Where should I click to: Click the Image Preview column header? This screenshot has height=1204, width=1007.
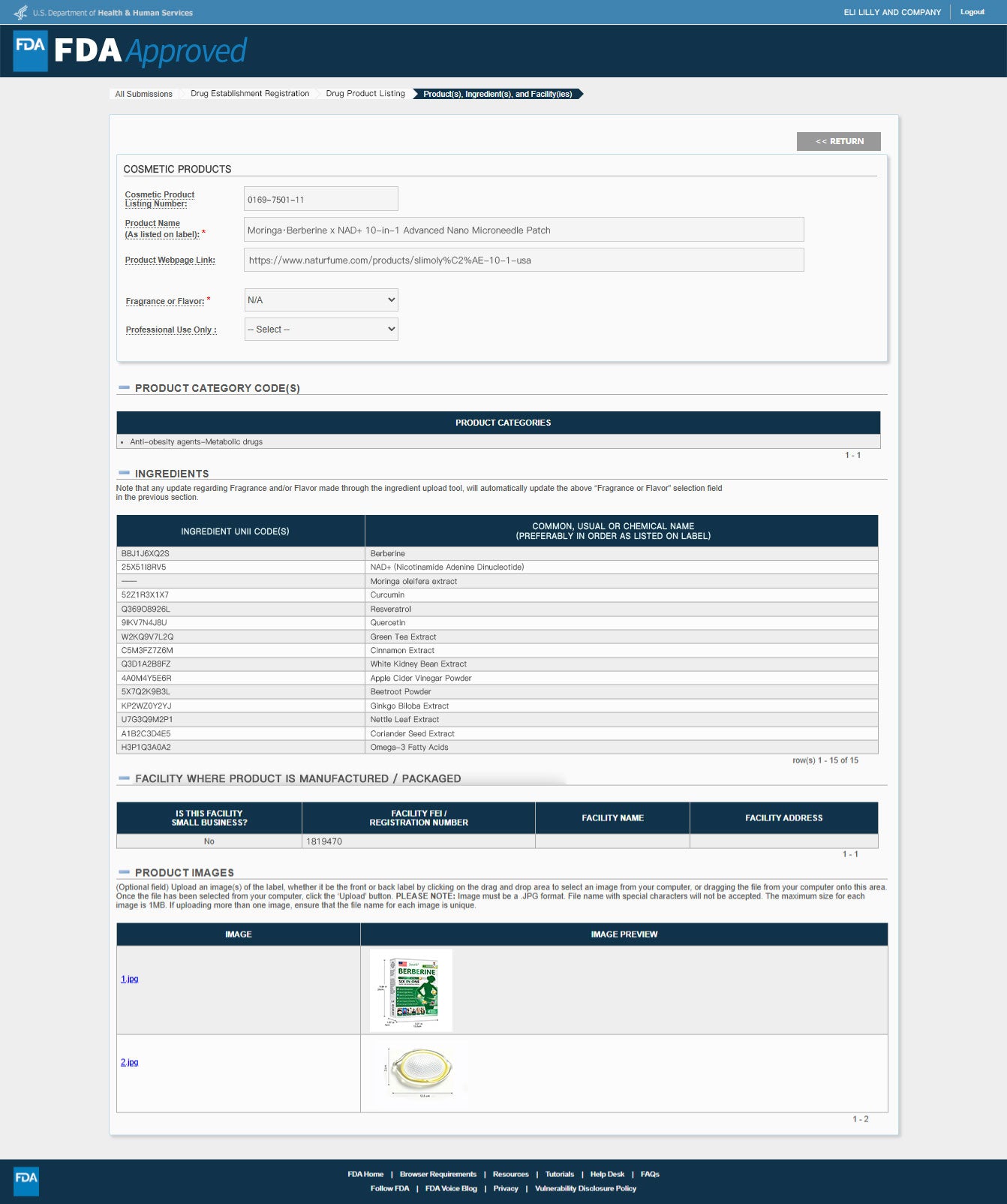tap(624, 935)
